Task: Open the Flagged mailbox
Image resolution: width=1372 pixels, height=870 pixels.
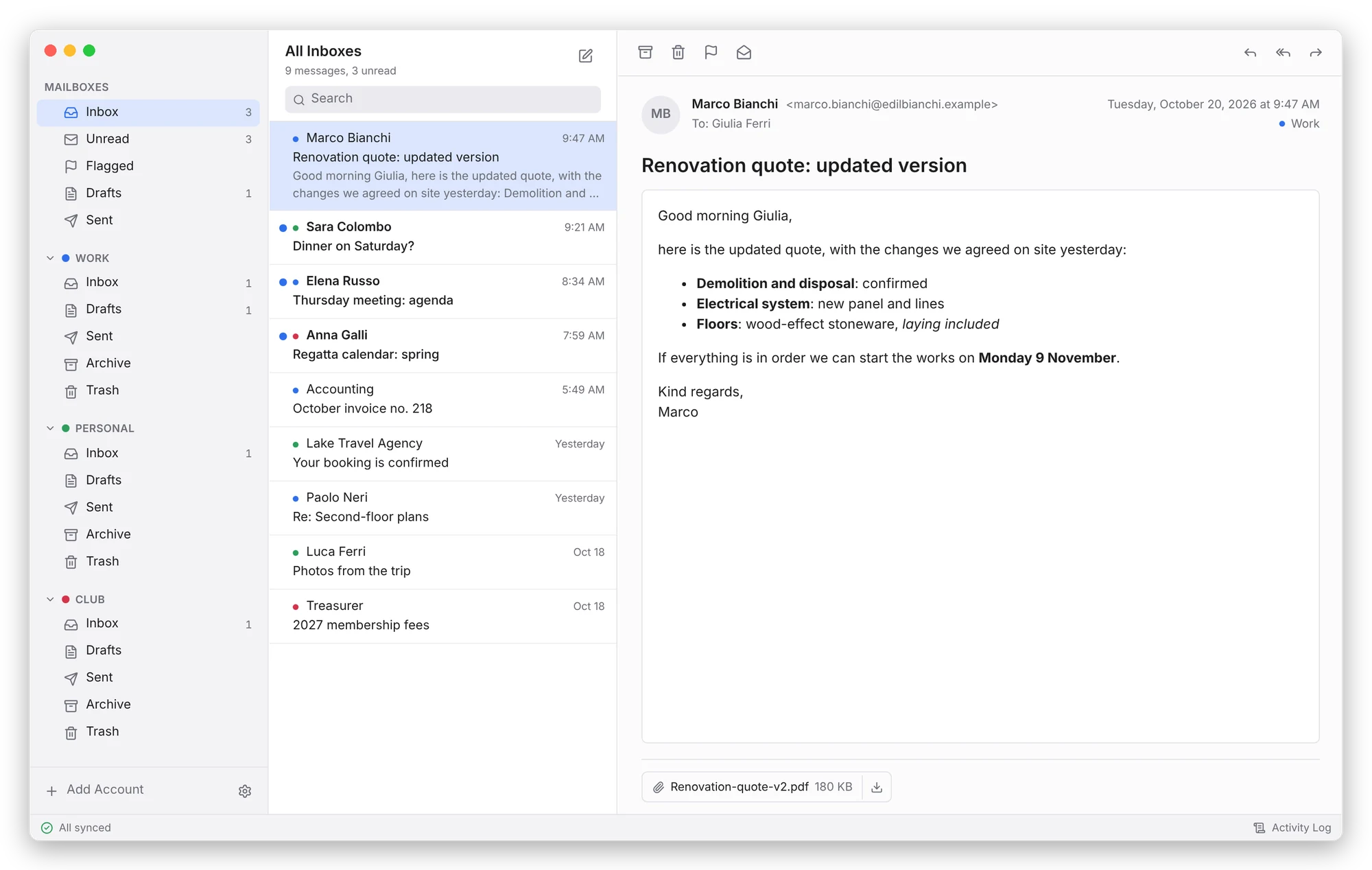Action: coord(148,166)
